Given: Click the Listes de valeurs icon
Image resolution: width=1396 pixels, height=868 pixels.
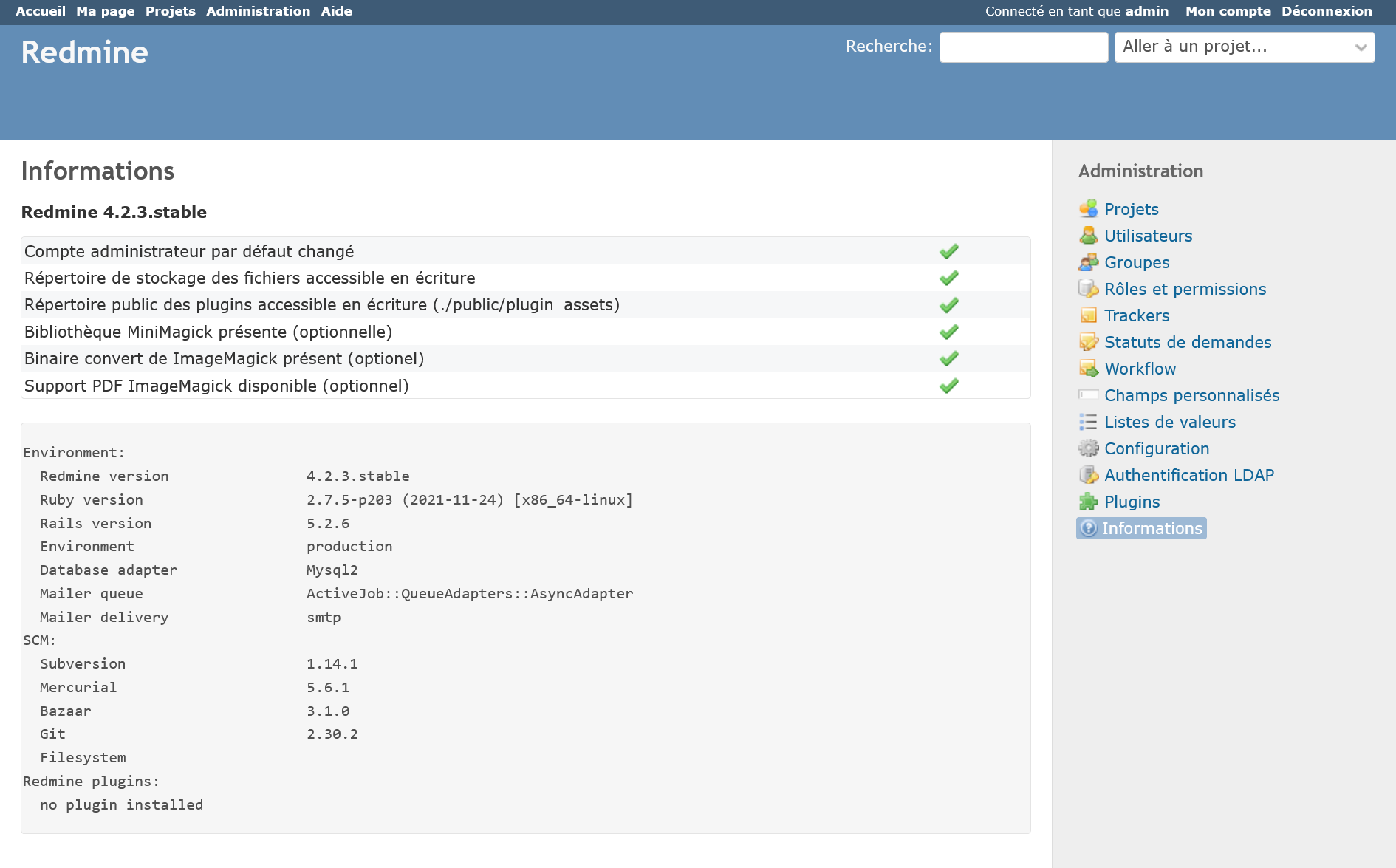Looking at the screenshot, I should (x=1088, y=422).
